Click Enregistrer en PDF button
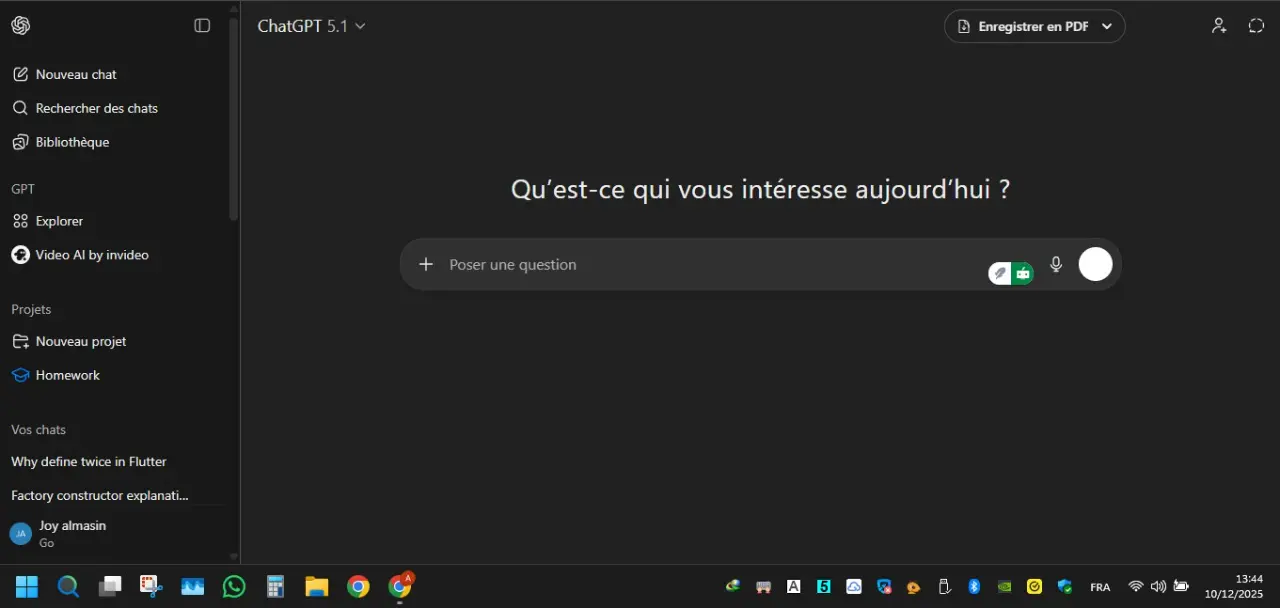This screenshot has width=1280, height=608. click(1034, 26)
